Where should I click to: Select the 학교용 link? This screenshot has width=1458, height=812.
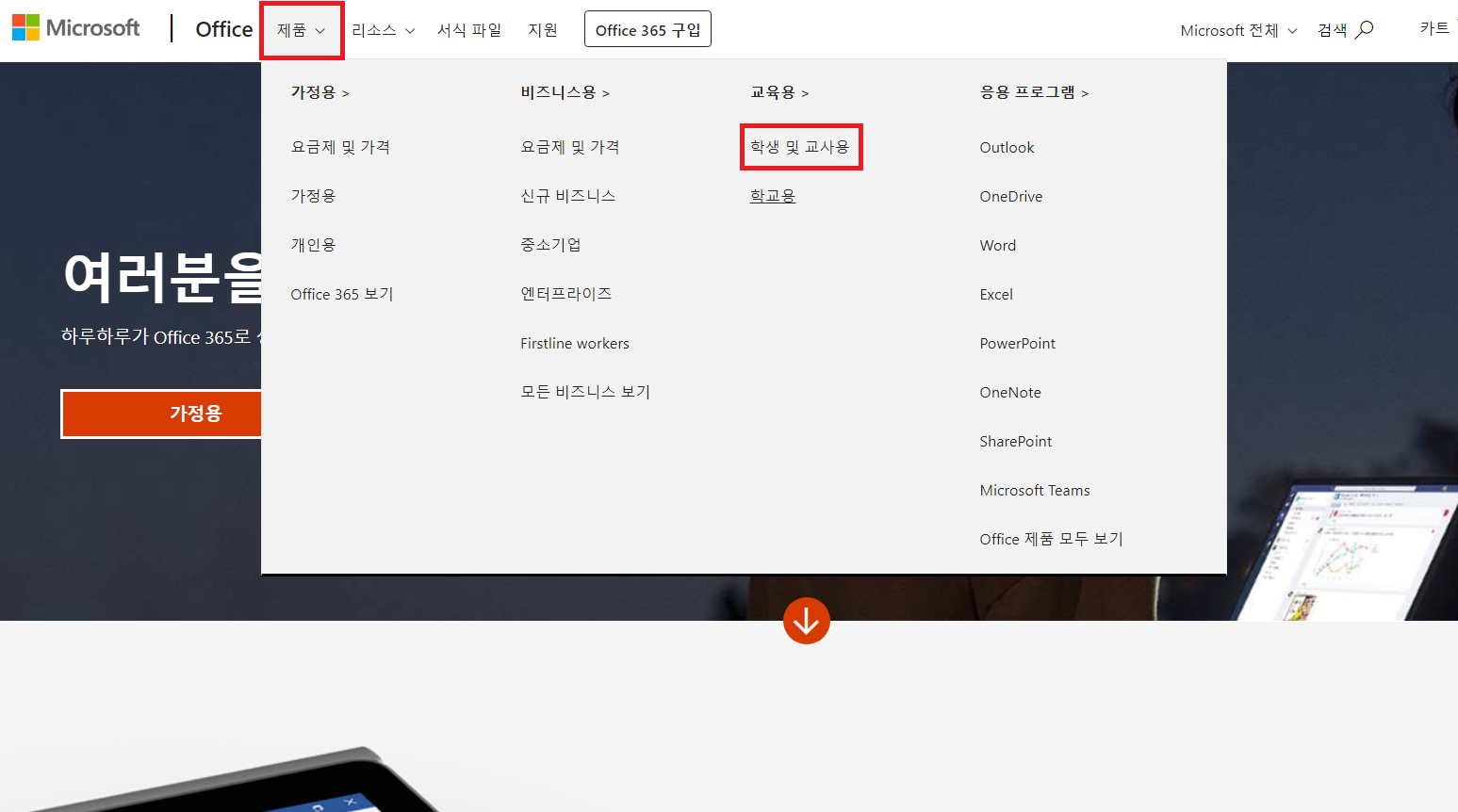tap(773, 196)
